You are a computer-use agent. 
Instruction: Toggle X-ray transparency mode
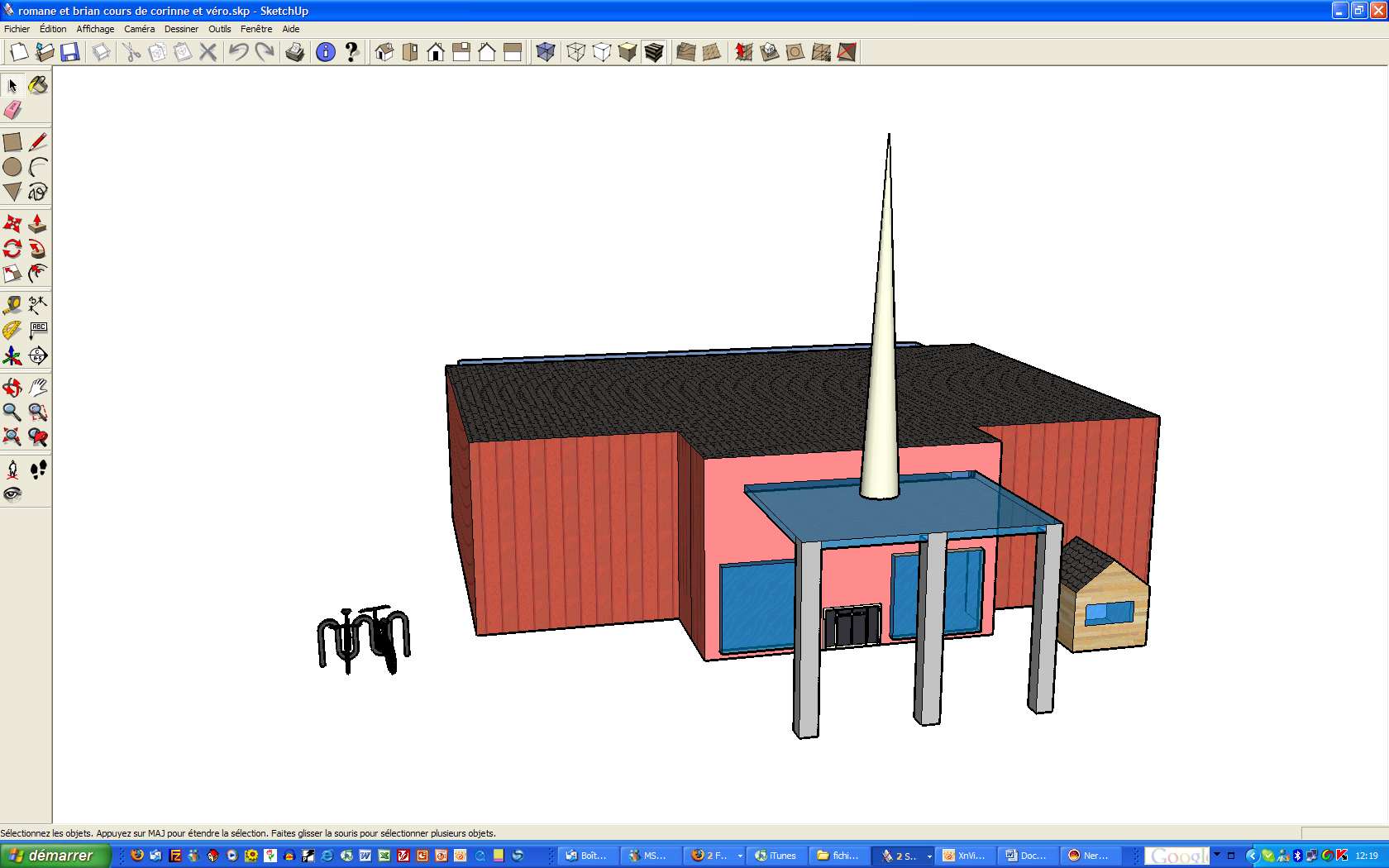[x=545, y=52]
